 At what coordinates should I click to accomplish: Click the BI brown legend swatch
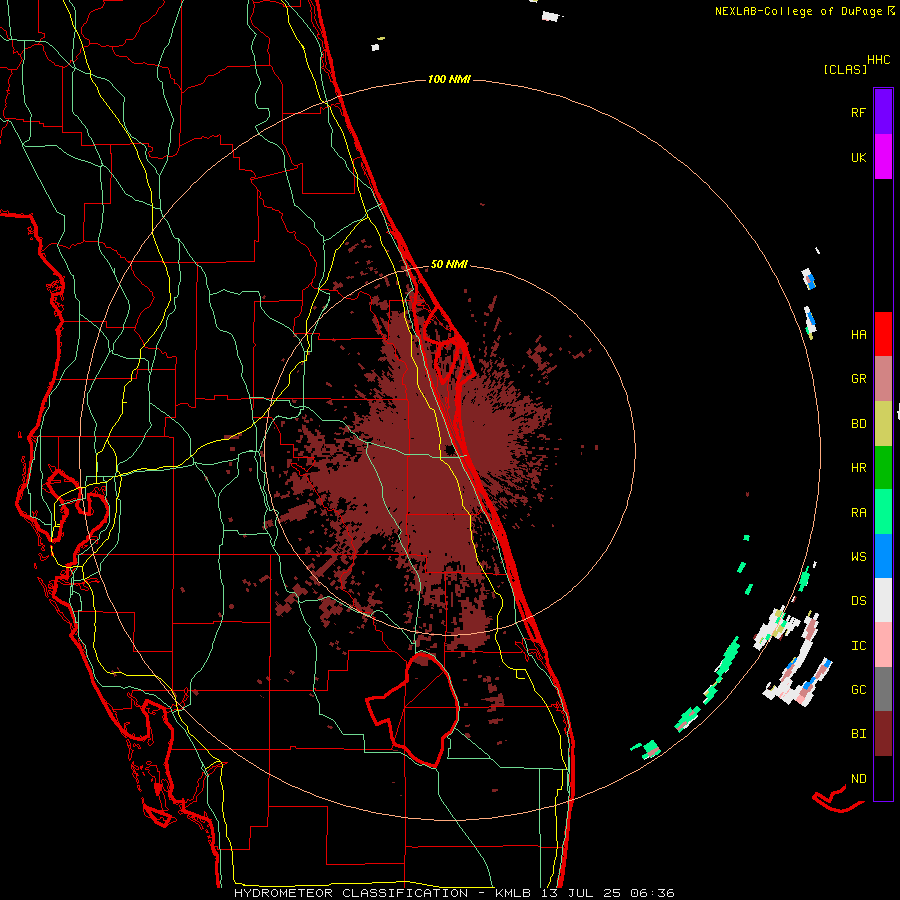click(x=883, y=734)
